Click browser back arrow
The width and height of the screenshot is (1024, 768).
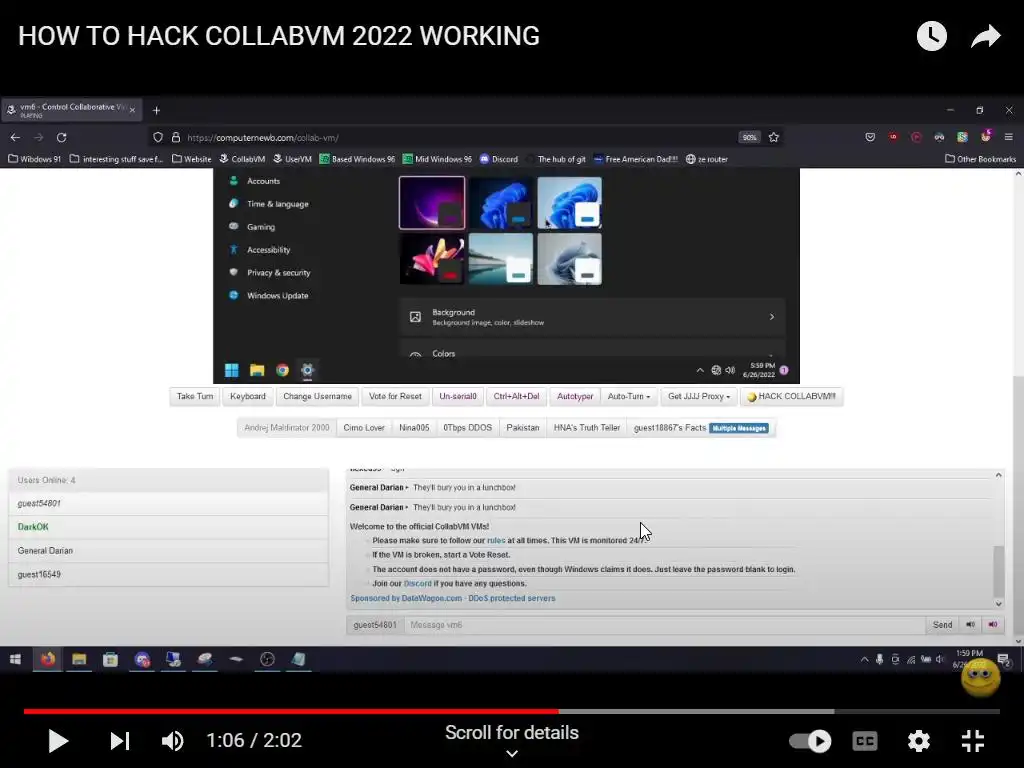(15, 137)
